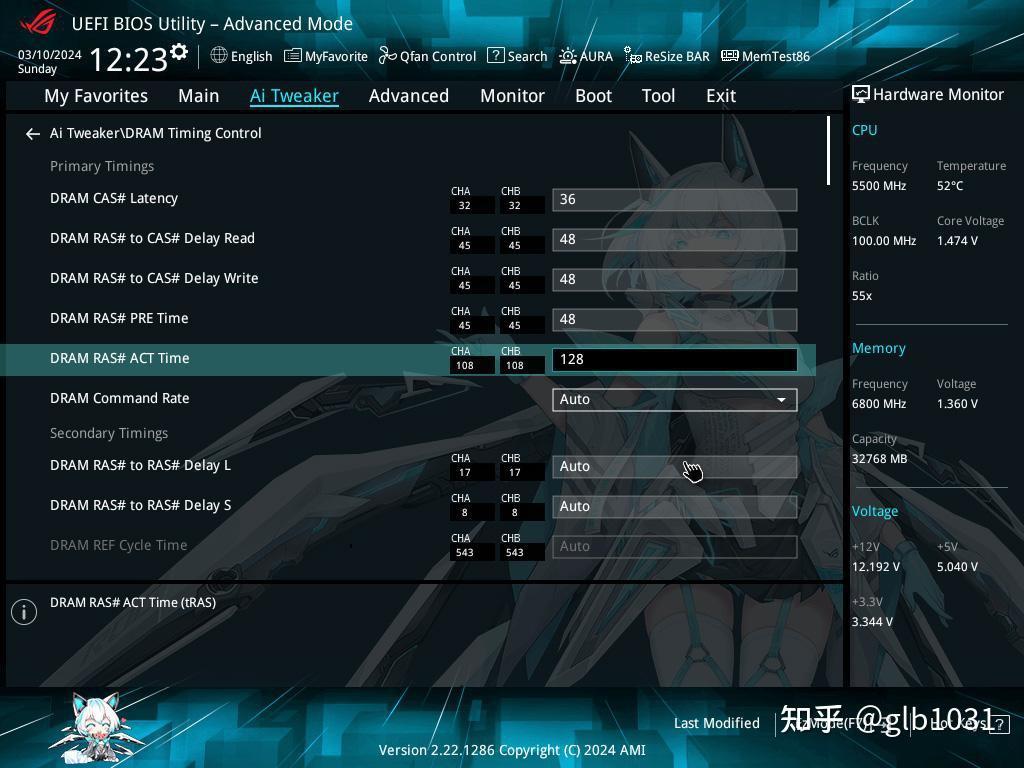Open the Boot tab
Image resolution: width=1024 pixels, height=768 pixels.
tap(593, 96)
